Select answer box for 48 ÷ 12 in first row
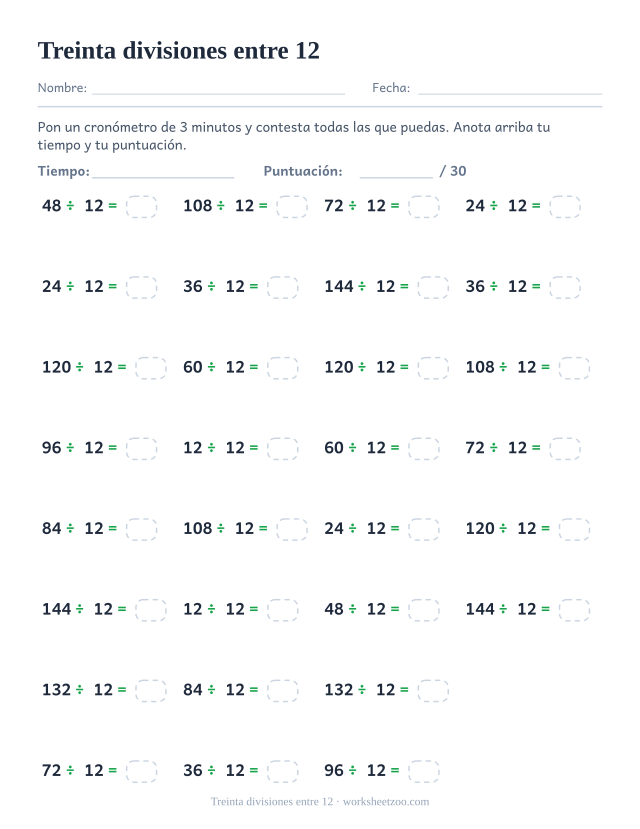 142,207
